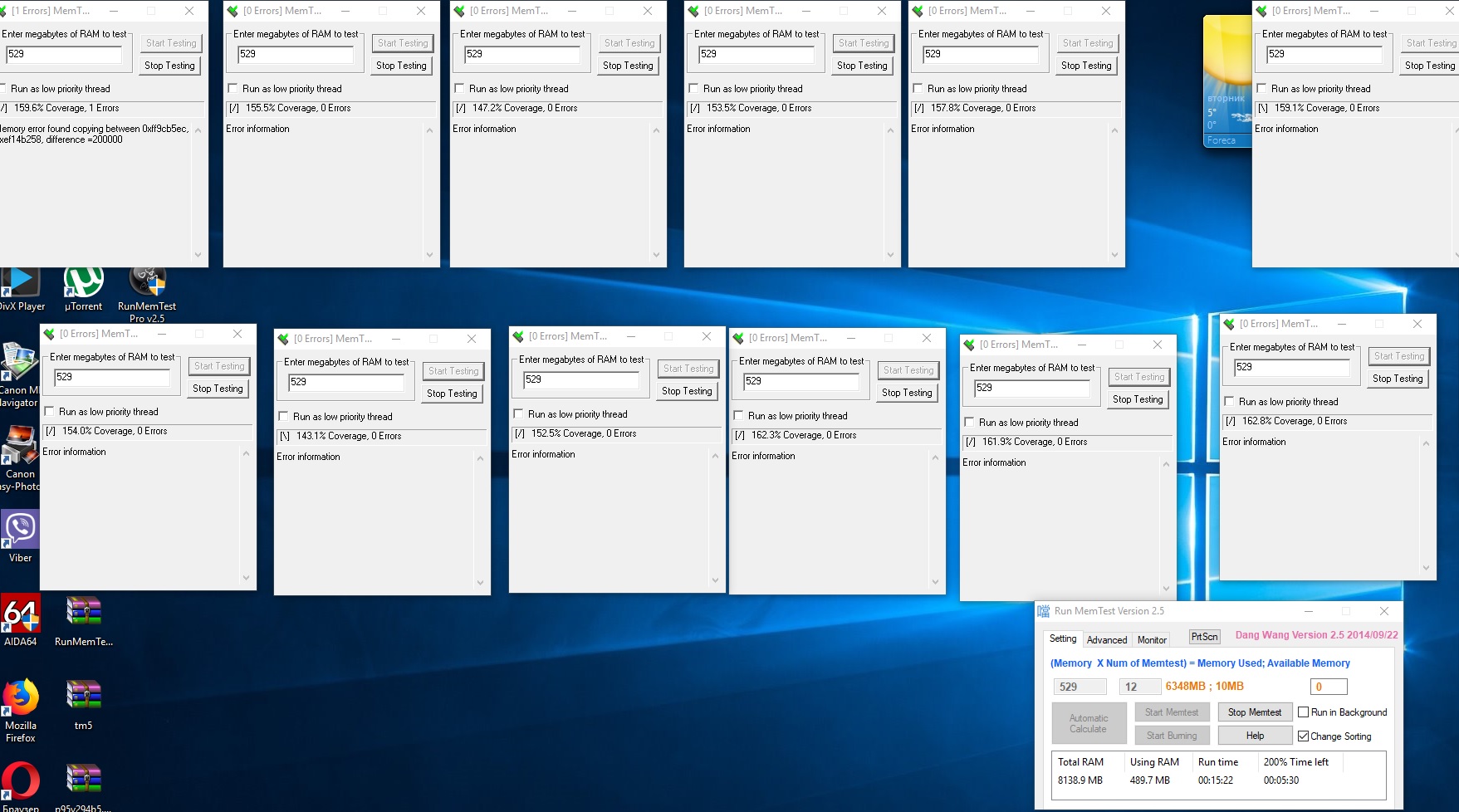Click title bar icon of 153.5% Coverage MemTest window
1459x812 pixels.
pos(693,11)
